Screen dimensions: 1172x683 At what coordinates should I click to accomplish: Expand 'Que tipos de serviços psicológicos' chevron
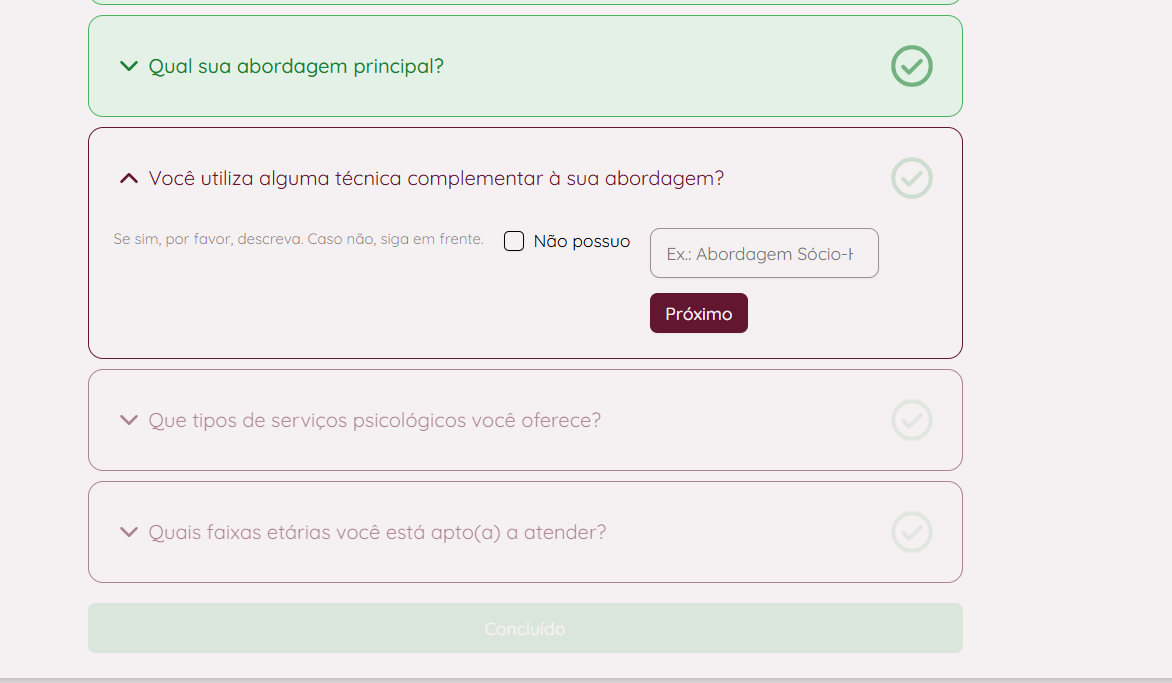click(x=128, y=420)
